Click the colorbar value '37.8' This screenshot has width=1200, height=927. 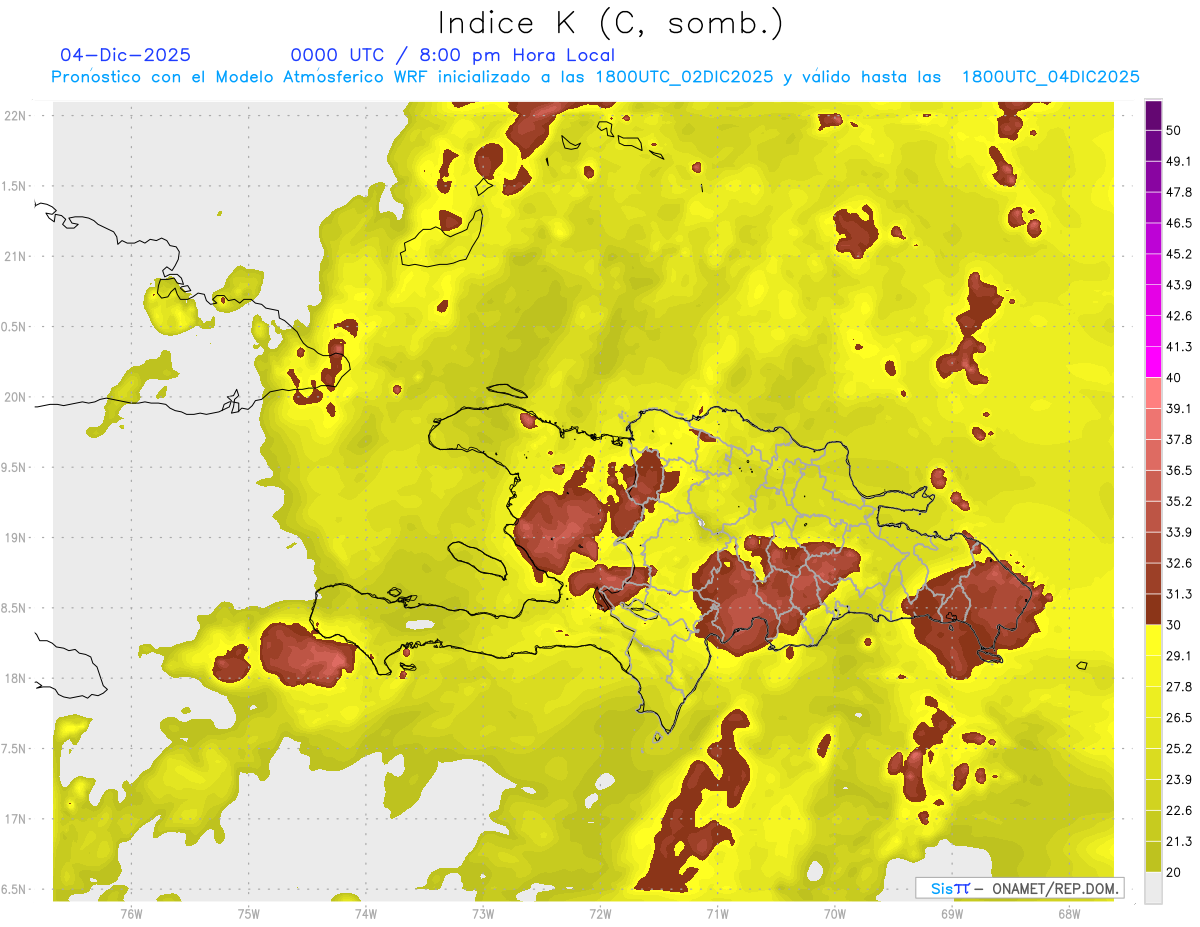1178,439
